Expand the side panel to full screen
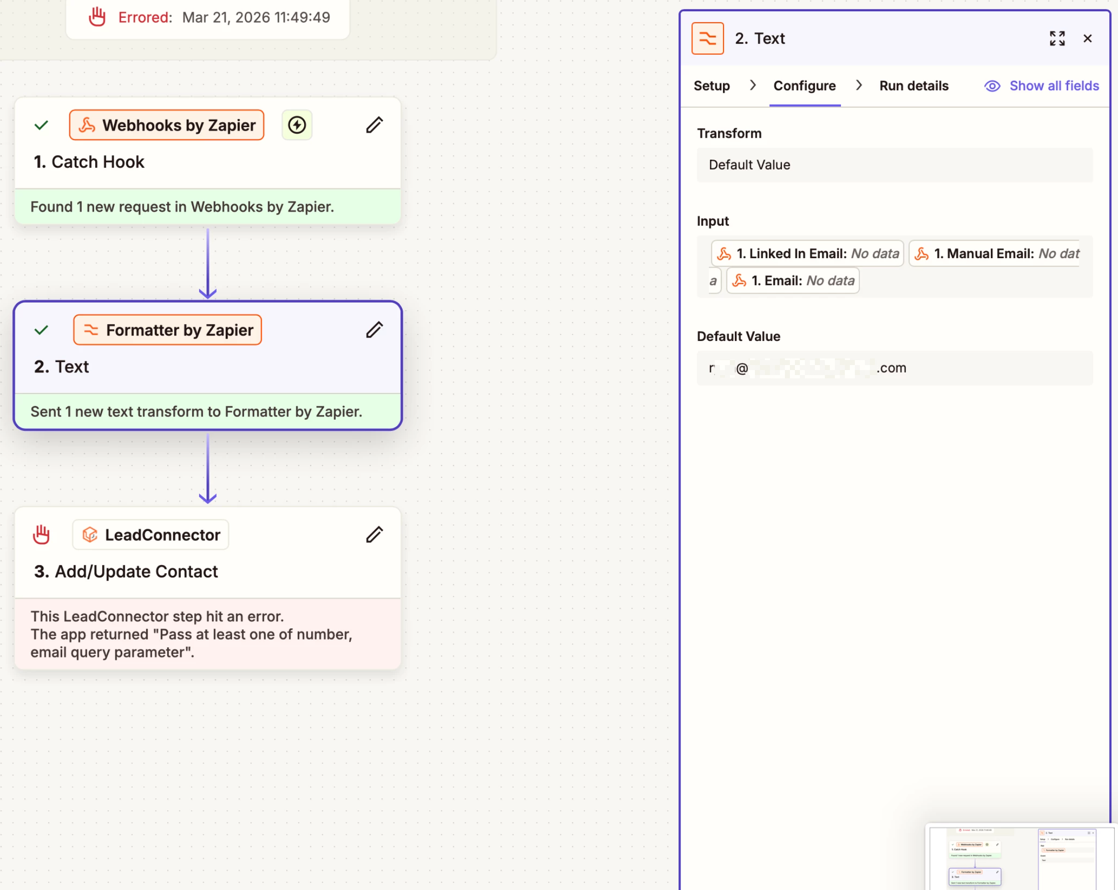This screenshot has width=1118, height=890. tap(1057, 39)
